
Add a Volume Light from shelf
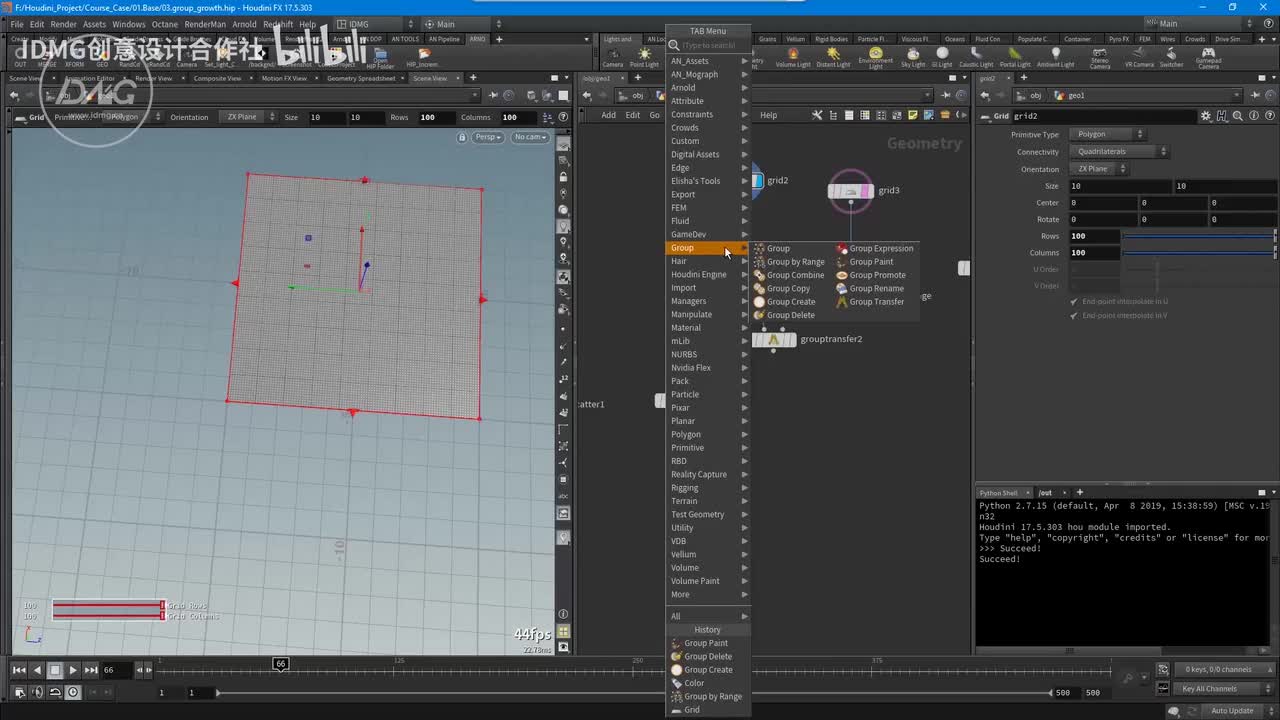(793, 56)
